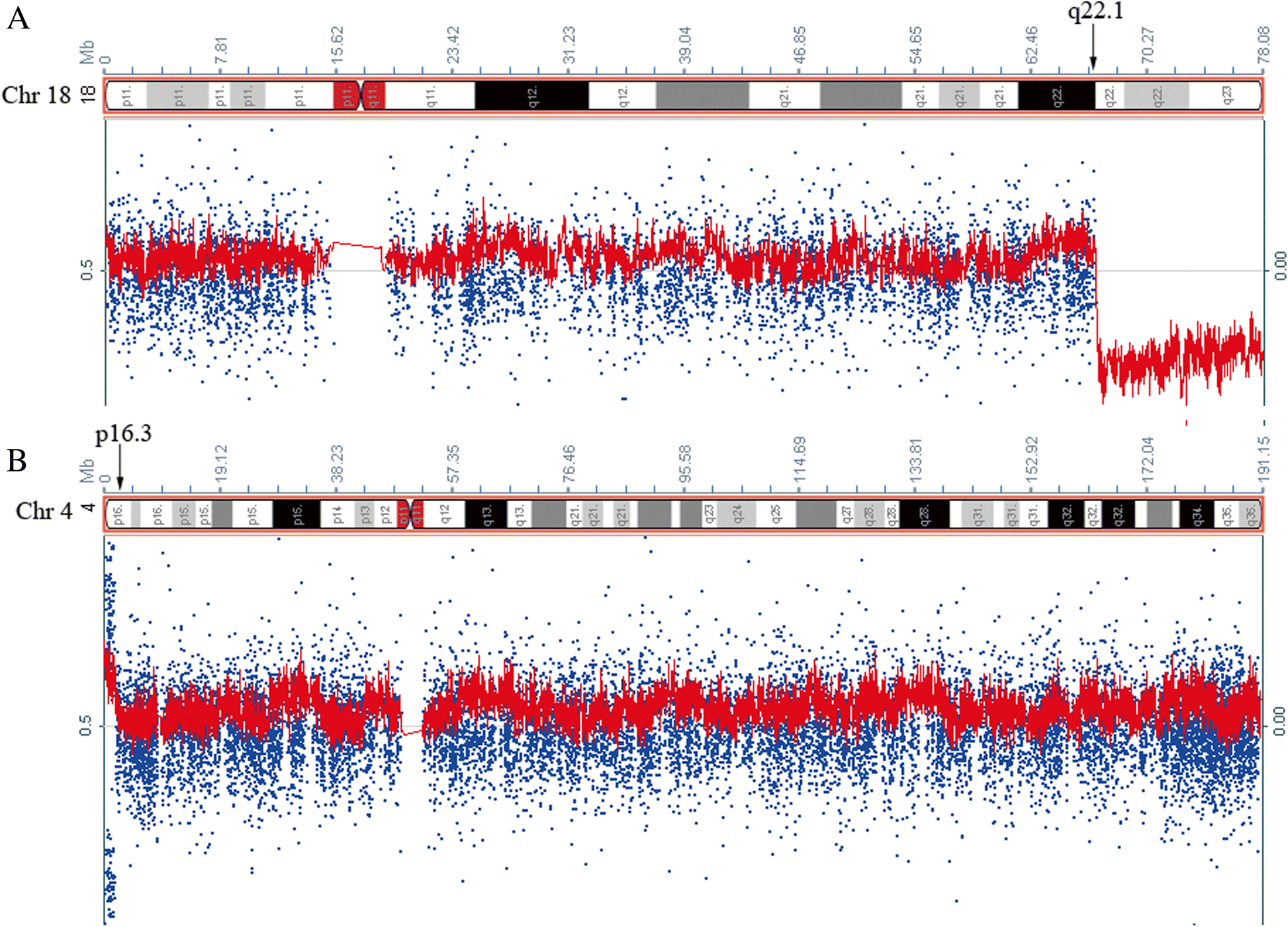Click the 114.69 Mb tick label

click(800, 459)
